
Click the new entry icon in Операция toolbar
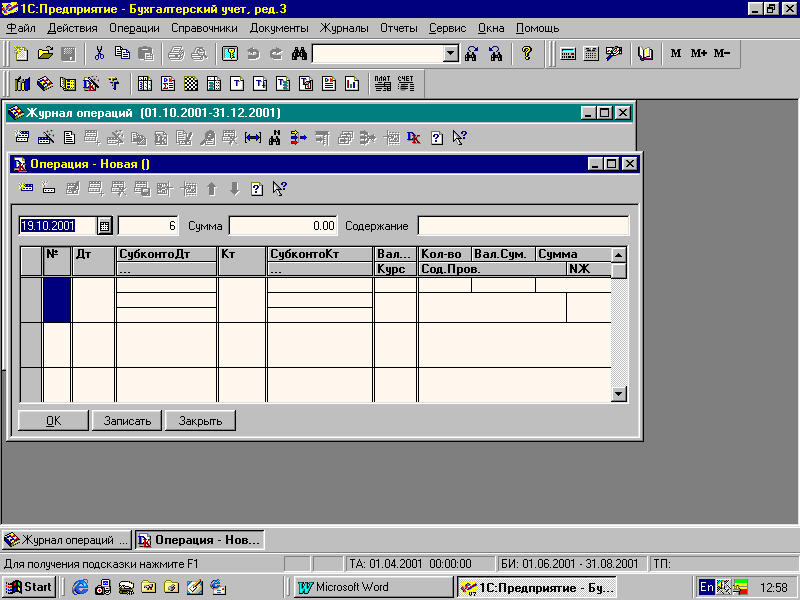click(27, 188)
